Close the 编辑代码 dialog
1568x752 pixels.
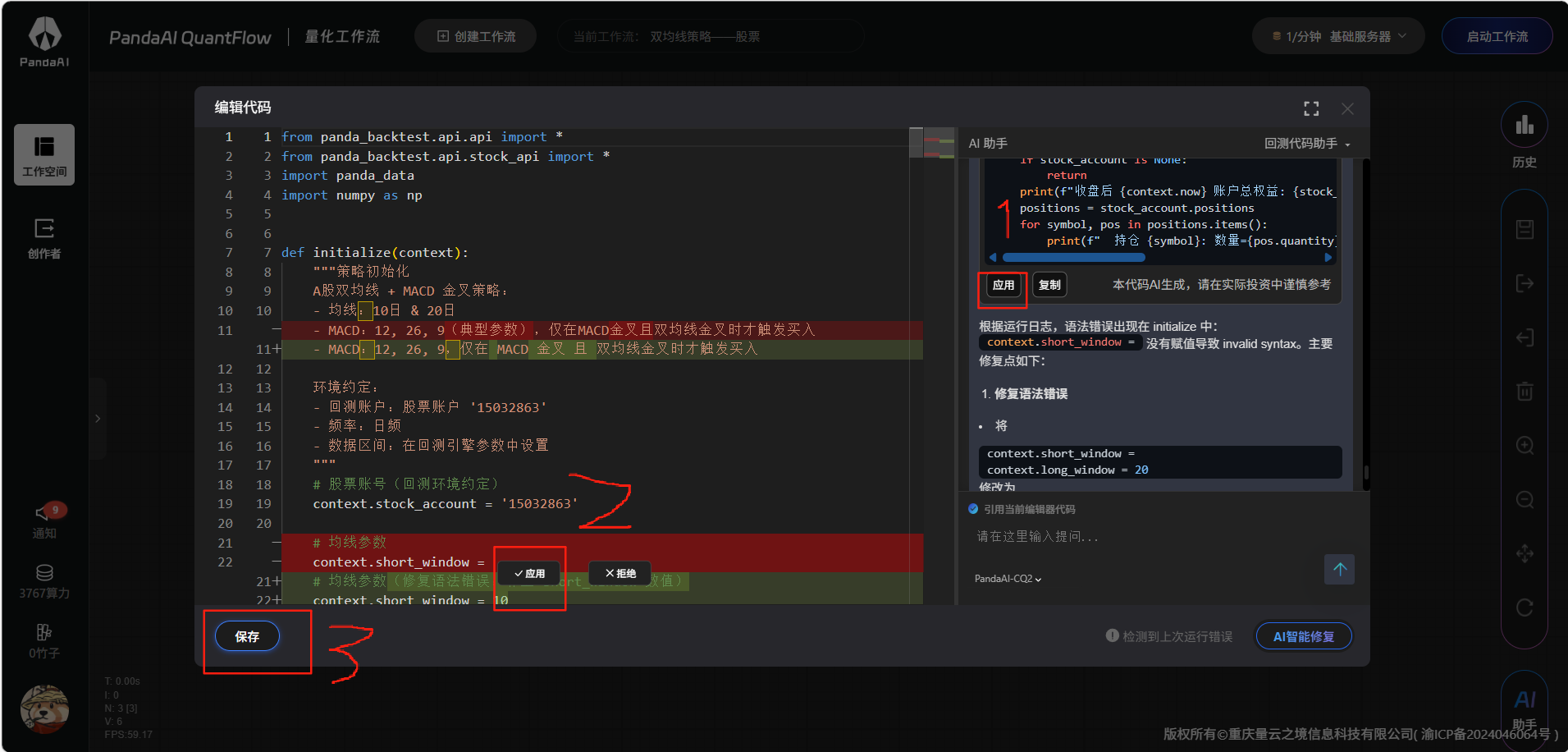[x=1347, y=108]
